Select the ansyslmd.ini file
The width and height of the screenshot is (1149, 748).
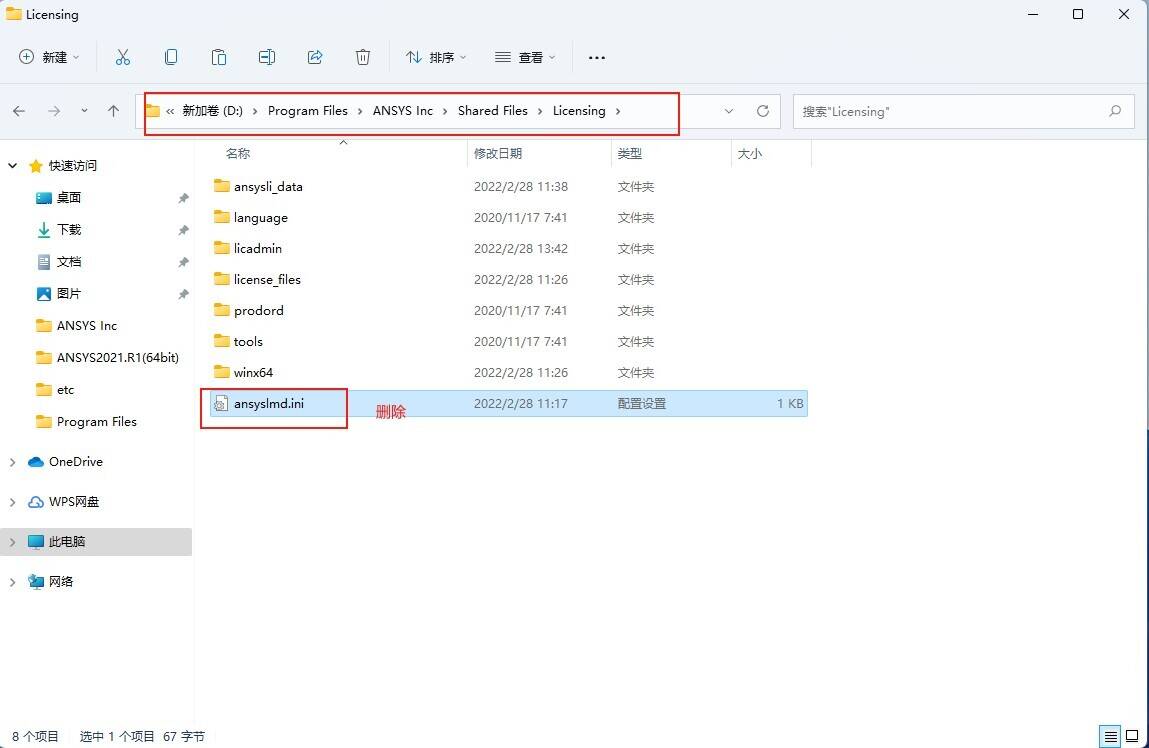click(268, 404)
